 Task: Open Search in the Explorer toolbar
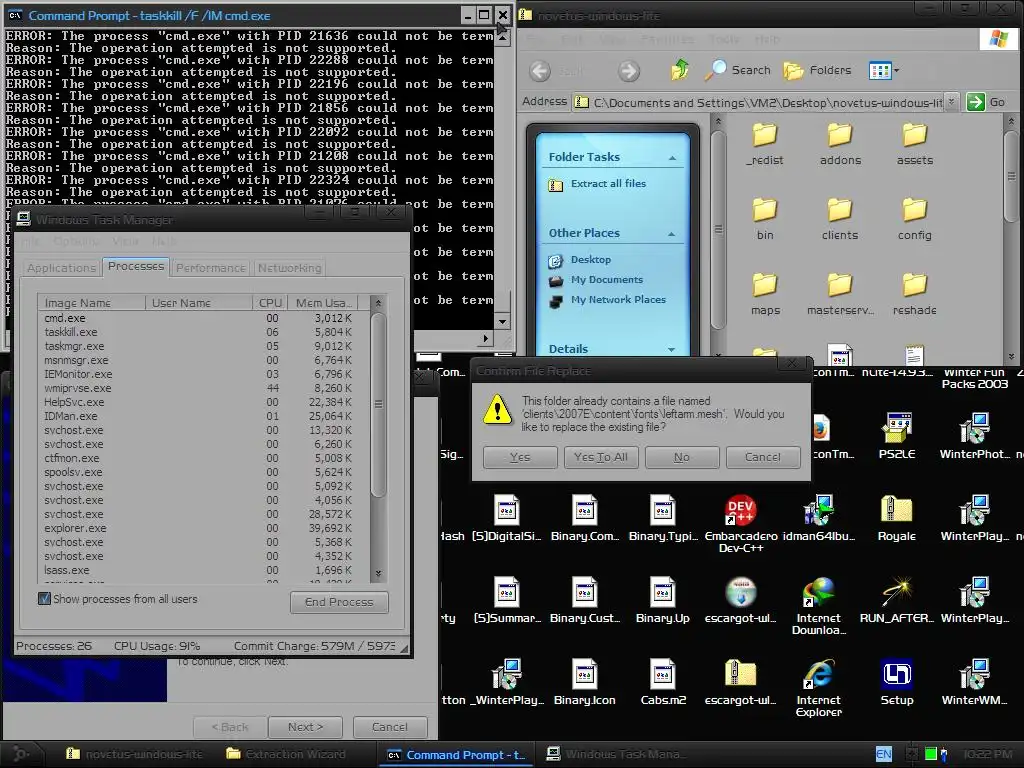[738, 70]
